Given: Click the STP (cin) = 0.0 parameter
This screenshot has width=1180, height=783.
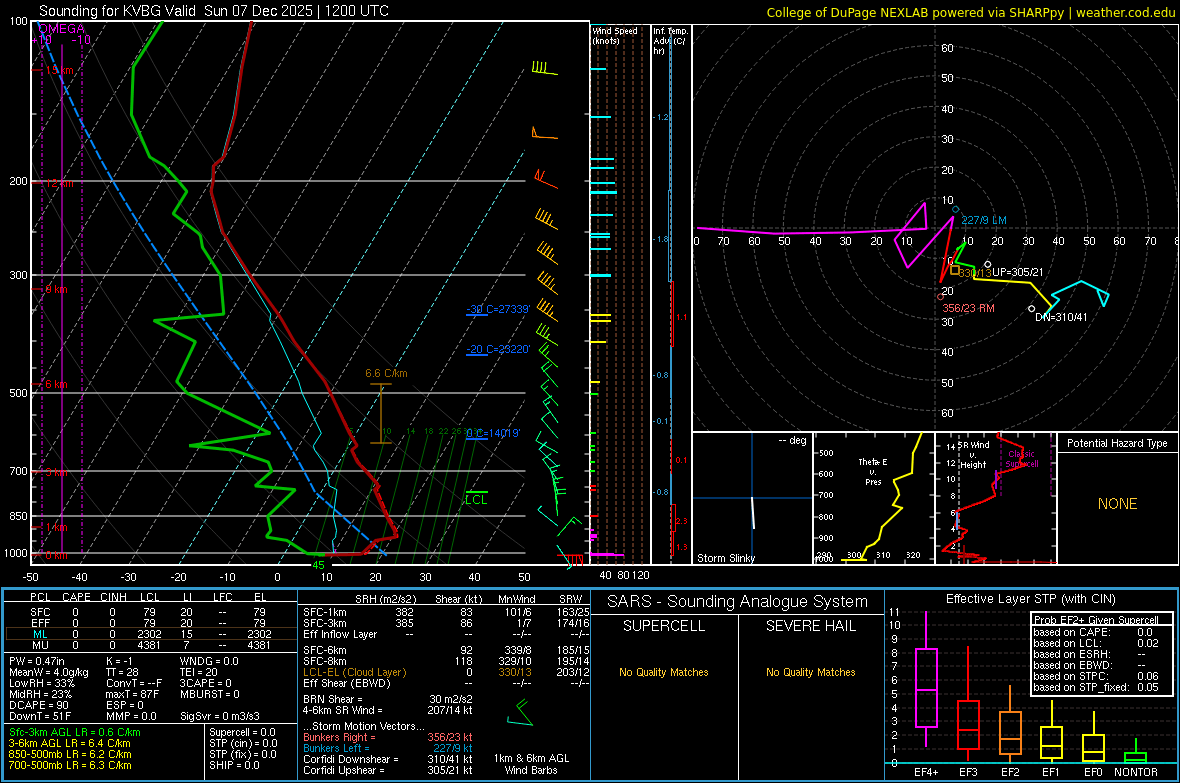Looking at the screenshot, I should 243,743.
